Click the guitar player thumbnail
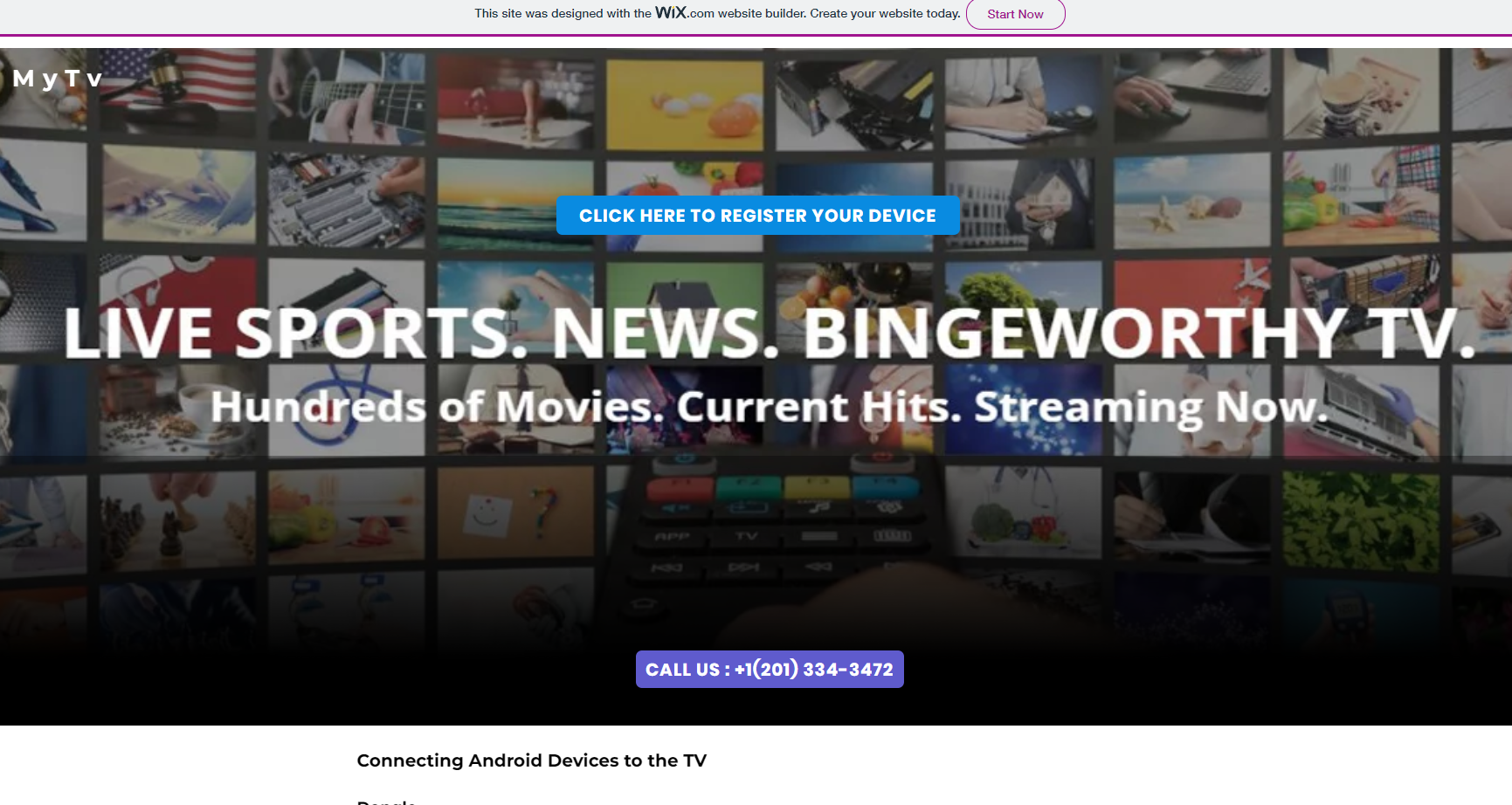1512x805 pixels. (x=347, y=96)
